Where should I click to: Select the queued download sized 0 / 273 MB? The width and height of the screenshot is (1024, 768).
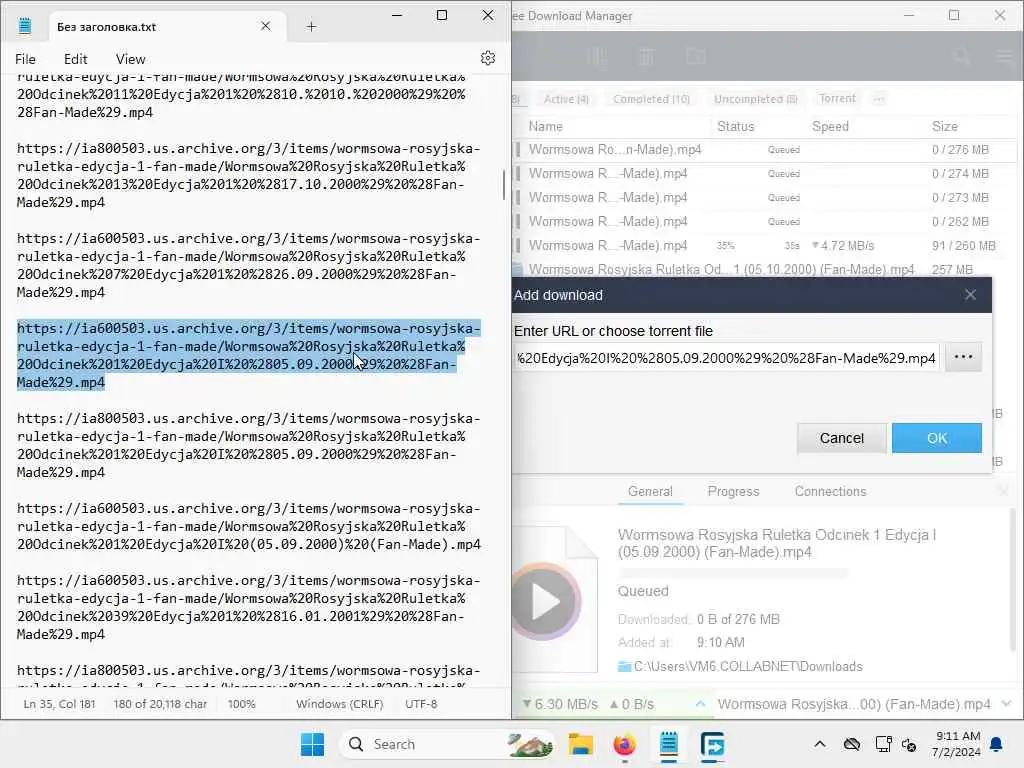(766, 197)
